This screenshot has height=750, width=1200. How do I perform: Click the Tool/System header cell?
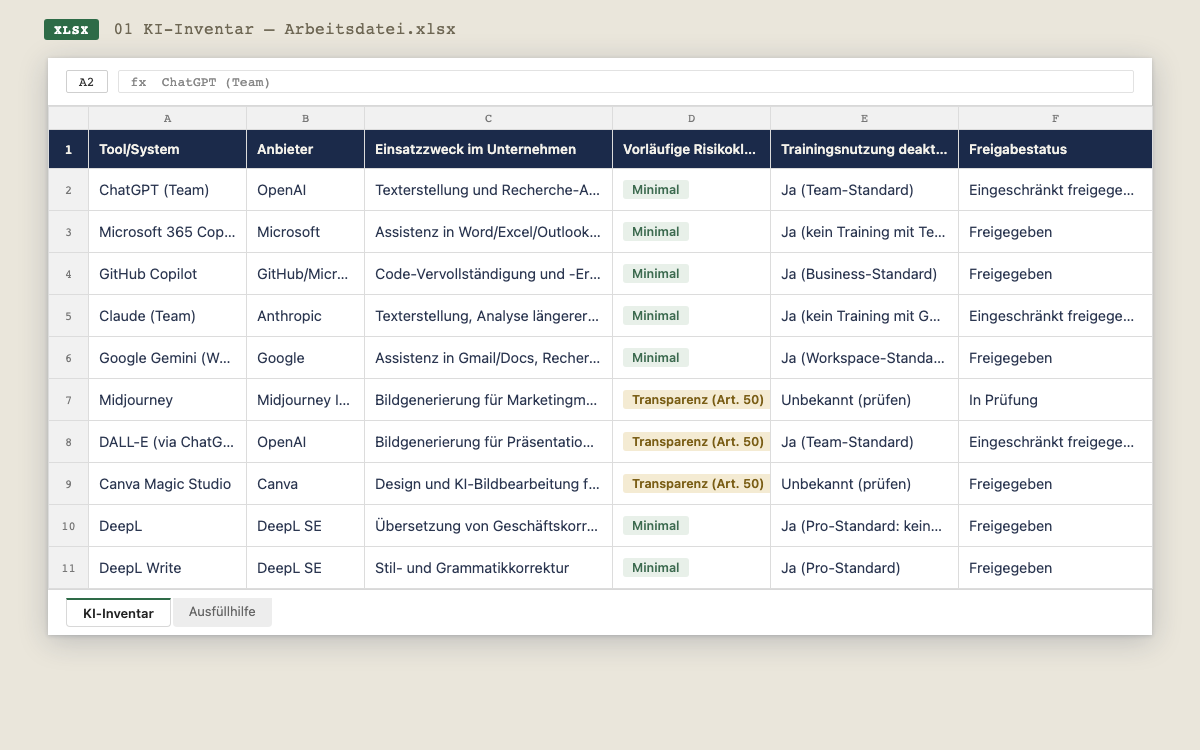(x=167, y=149)
